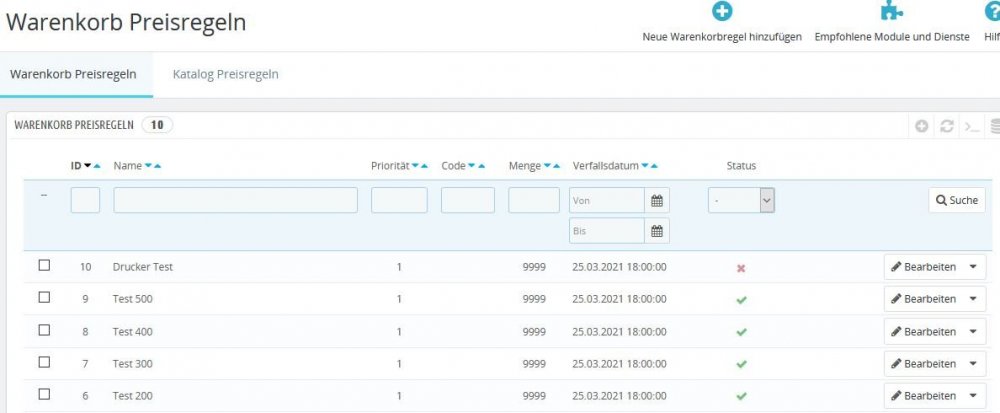This screenshot has width=1000, height=413.
Task: Click the Bis date input field
Action: point(607,231)
